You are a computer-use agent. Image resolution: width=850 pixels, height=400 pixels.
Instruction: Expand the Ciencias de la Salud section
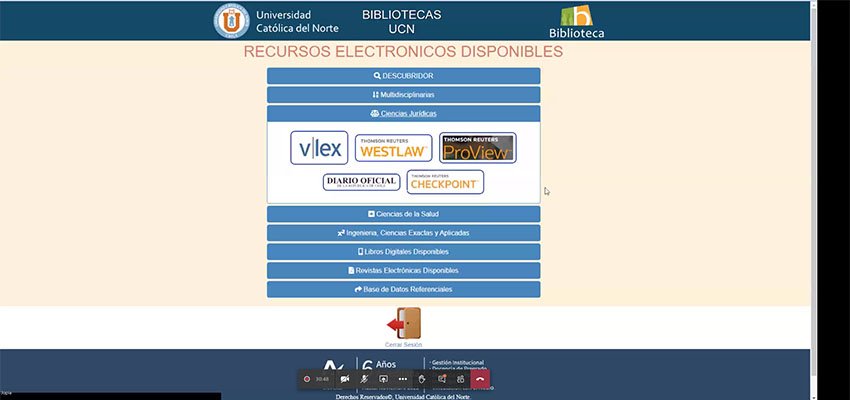[x=403, y=214]
